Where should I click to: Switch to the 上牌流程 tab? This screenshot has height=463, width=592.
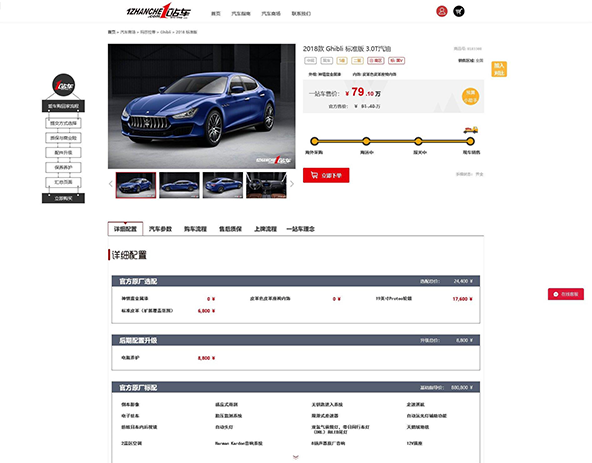[265, 229]
